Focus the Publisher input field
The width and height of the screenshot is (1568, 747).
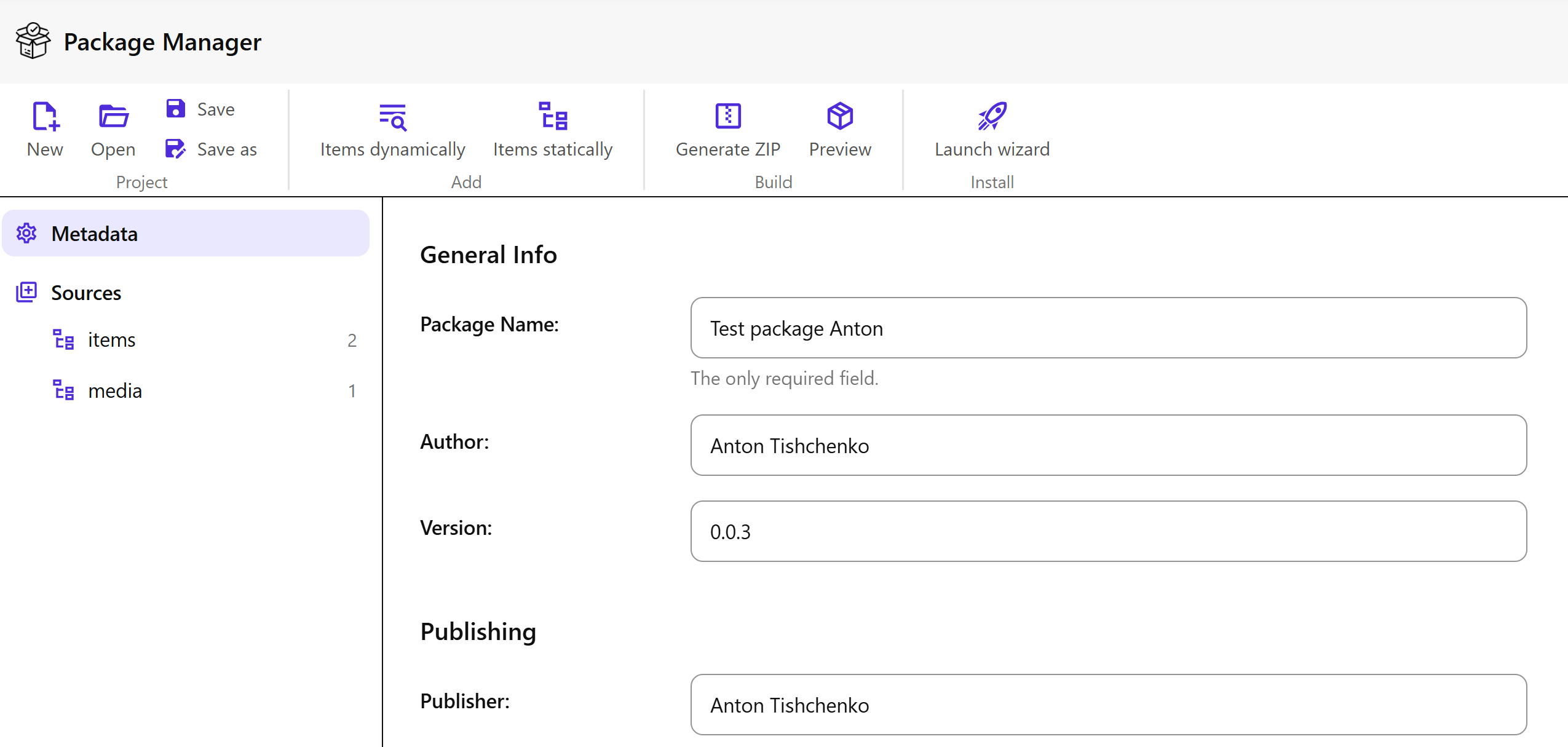tap(1109, 705)
